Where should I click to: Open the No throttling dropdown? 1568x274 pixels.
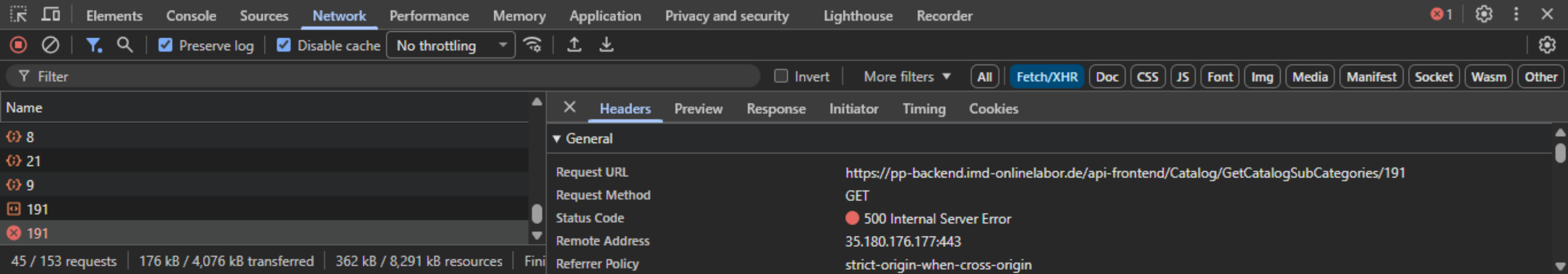pyautogui.click(x=451, y=45)
